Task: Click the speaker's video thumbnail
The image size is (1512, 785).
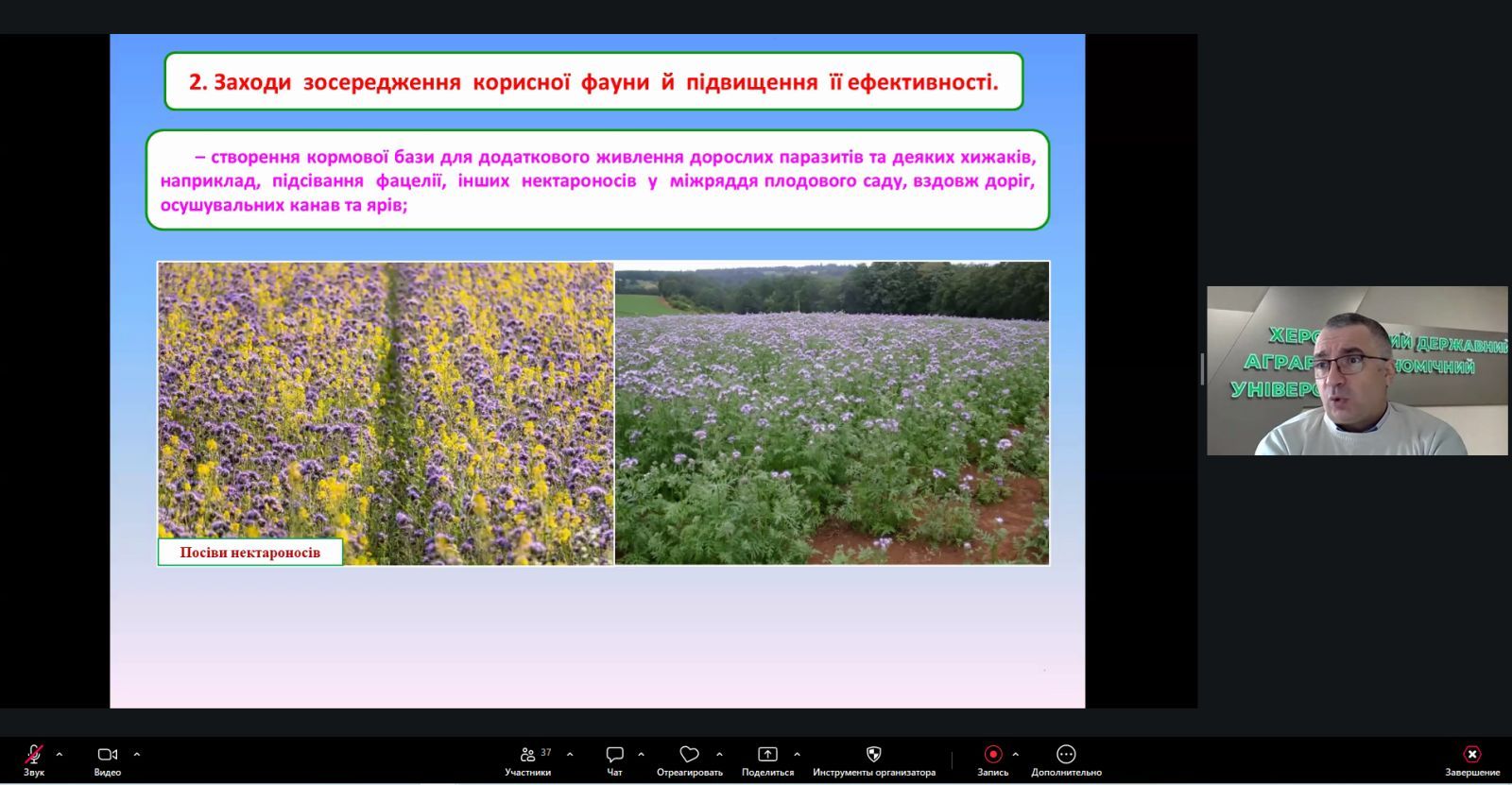Action: (x=1357, y=370)
